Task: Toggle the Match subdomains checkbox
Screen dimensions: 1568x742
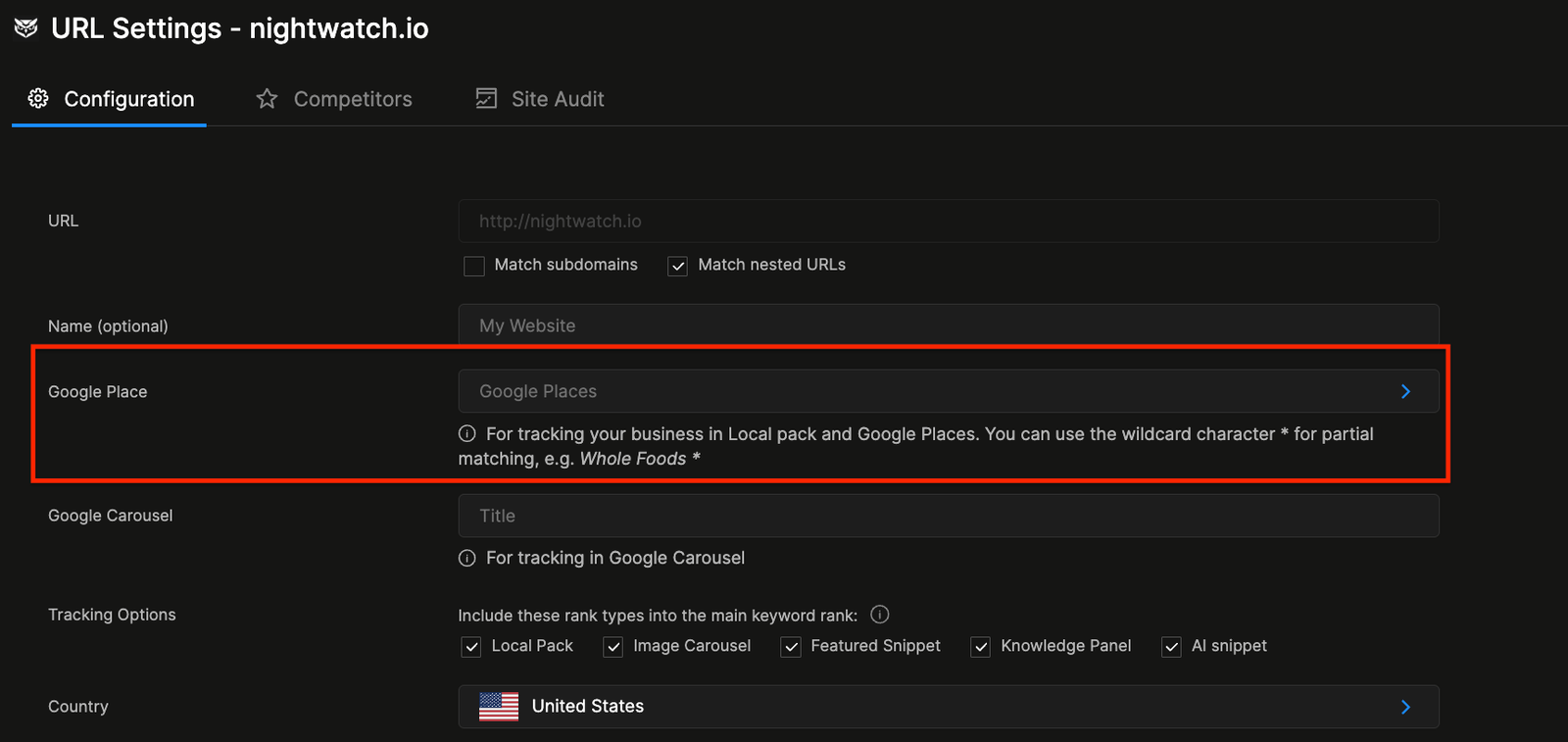Action: 474,266
